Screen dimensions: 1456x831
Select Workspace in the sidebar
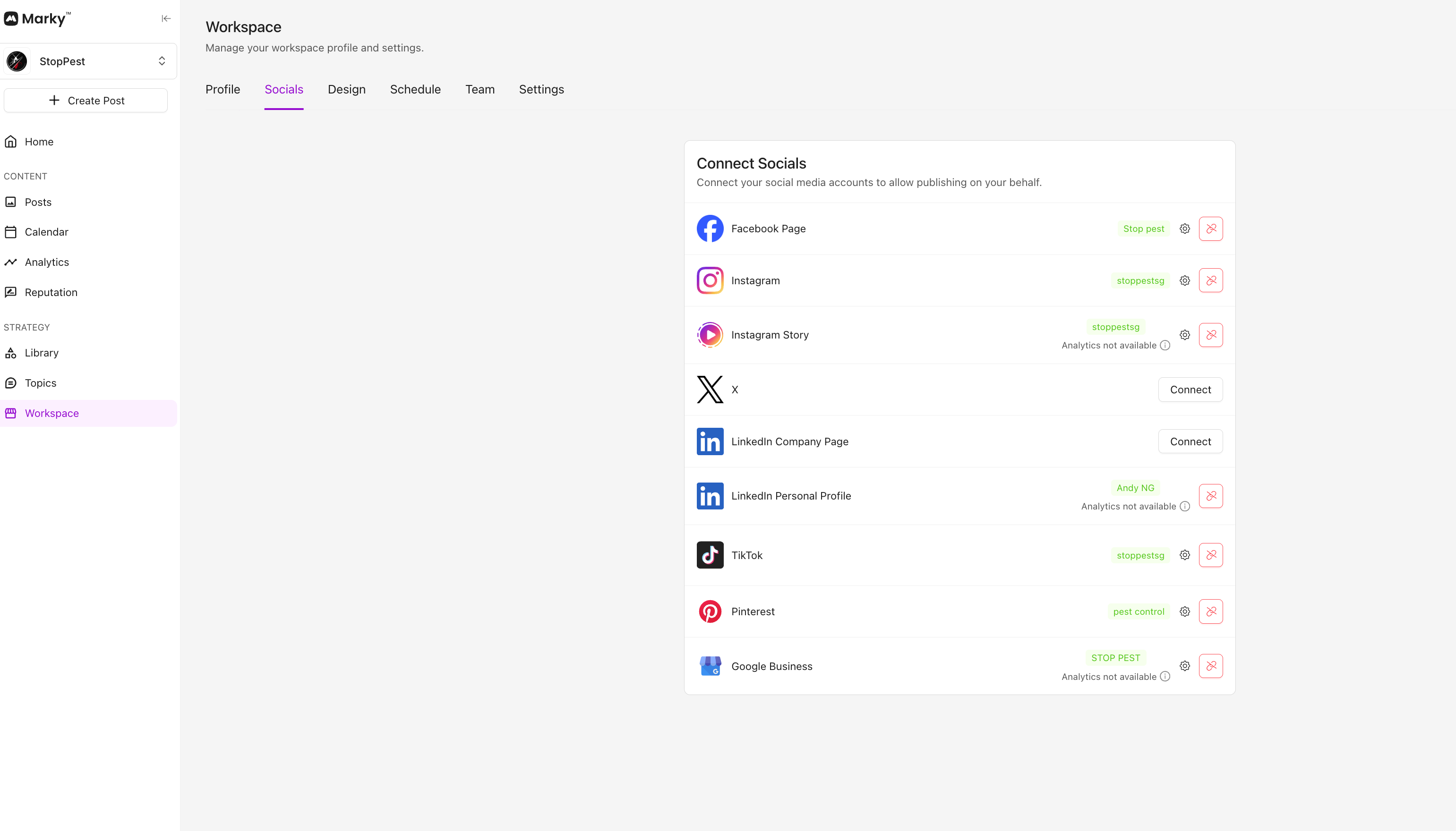[x=88, y=413]
